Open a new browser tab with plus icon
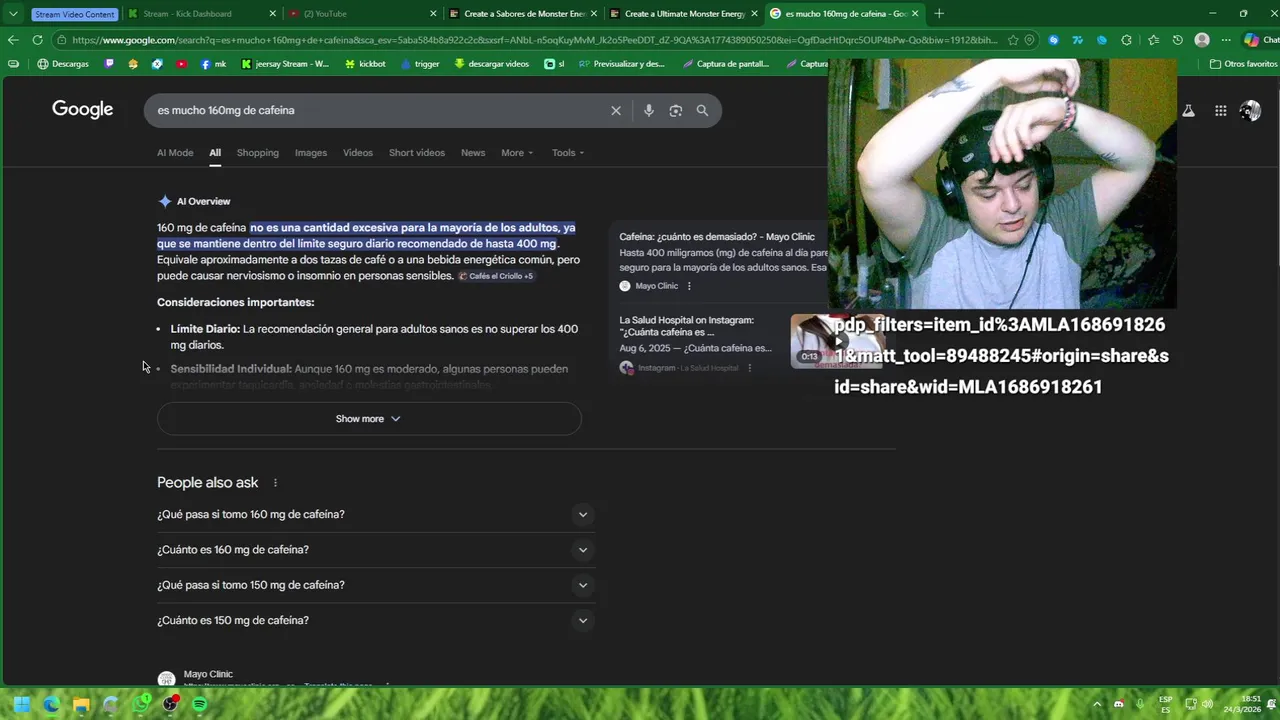The width and height of the screenshot is (1280, 720). point(938,14)
